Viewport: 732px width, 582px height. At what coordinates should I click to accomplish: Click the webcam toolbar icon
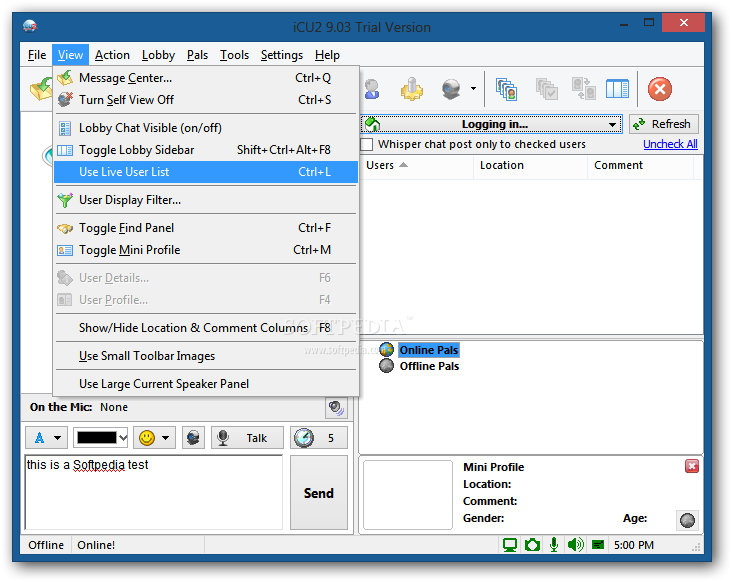pos(451,89)
